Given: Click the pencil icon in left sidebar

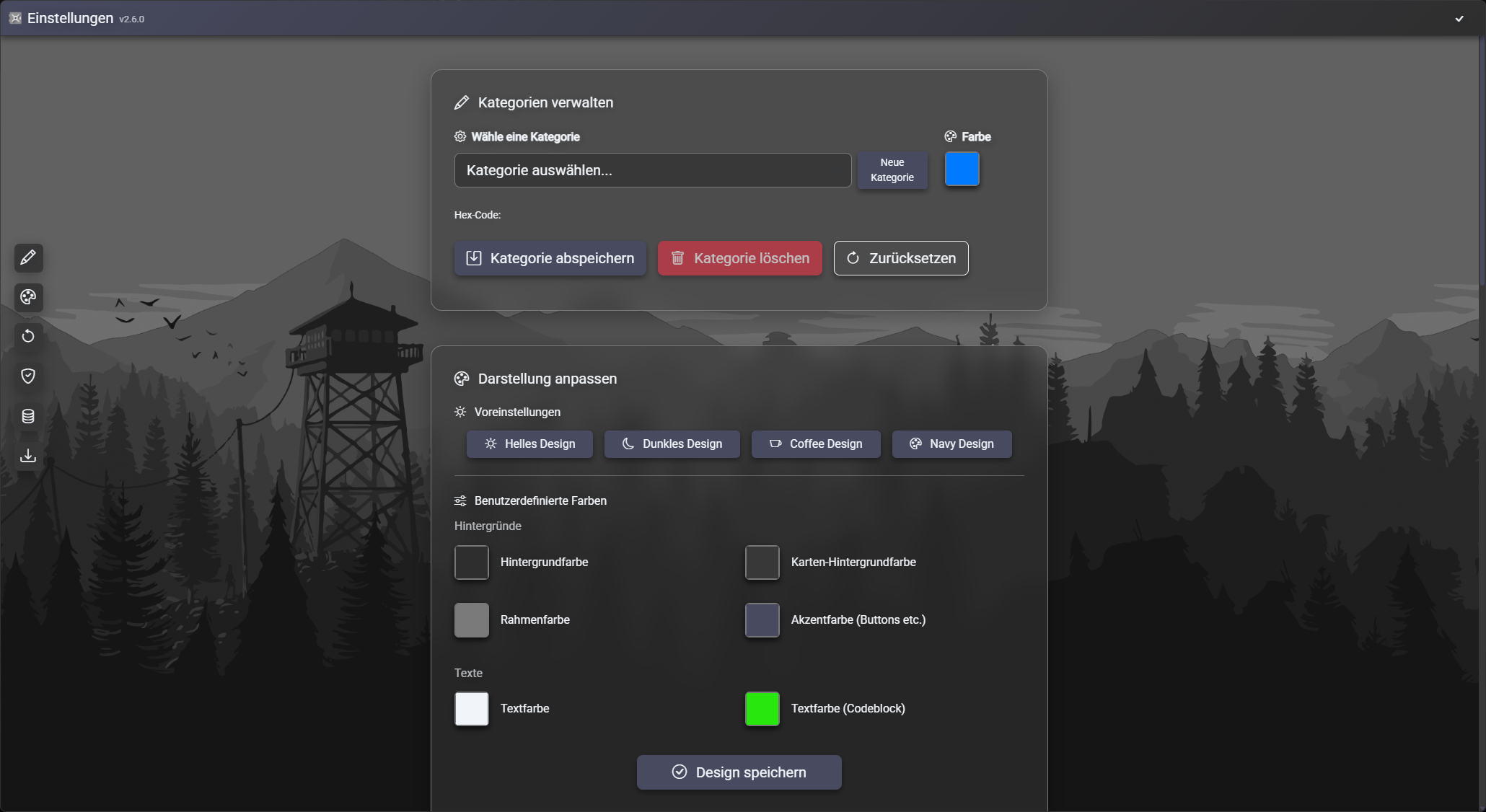Looking at the screenshot, I should 28,257.
